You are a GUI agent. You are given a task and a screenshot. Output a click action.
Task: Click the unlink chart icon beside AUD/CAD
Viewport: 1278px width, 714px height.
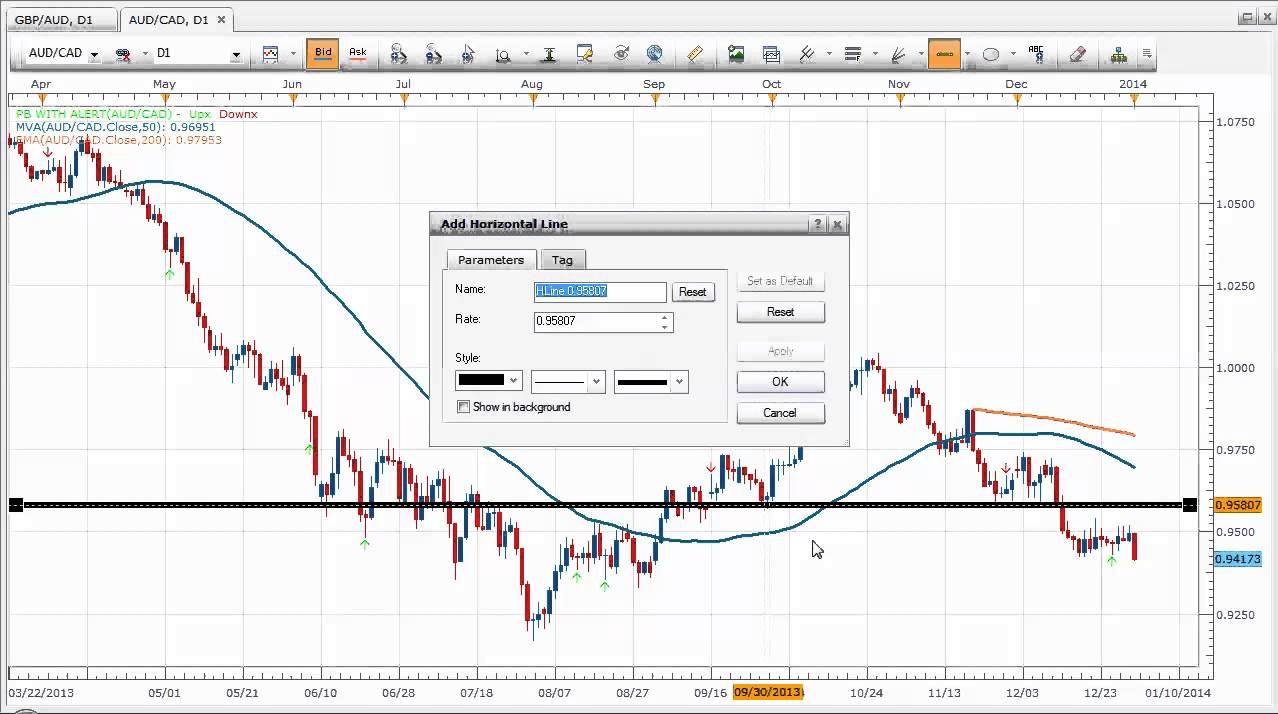click(124, 54)
